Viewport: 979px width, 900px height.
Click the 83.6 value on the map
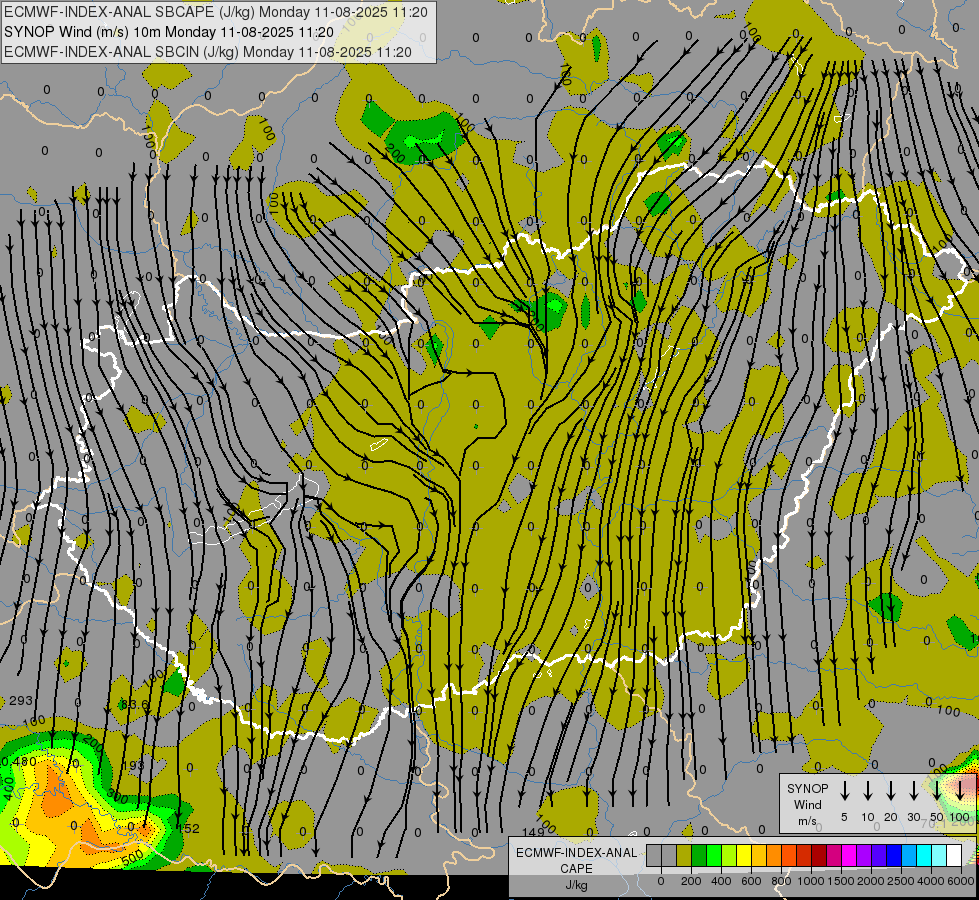tap(134, 704)
